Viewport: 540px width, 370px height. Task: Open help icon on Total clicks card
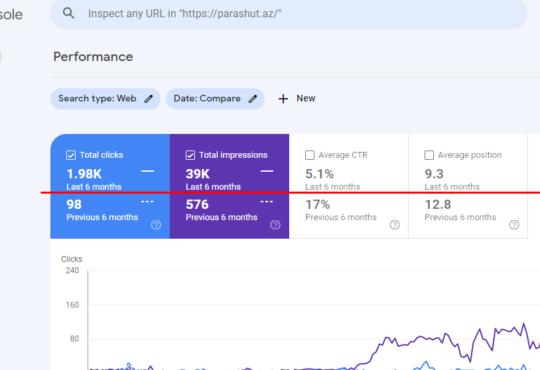point(156,225)
